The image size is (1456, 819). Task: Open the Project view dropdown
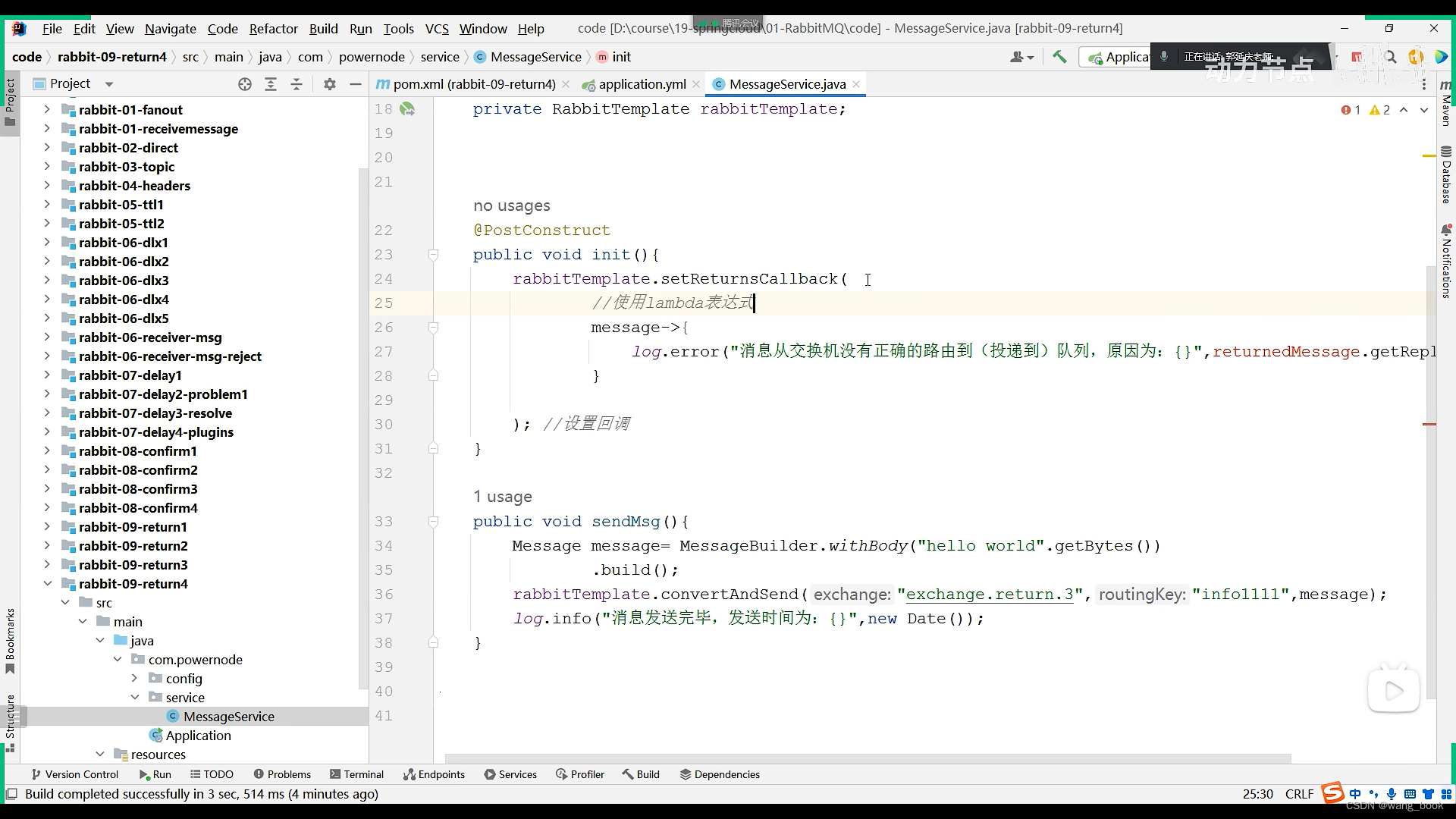pyautogui.click(x=108, y=84)
